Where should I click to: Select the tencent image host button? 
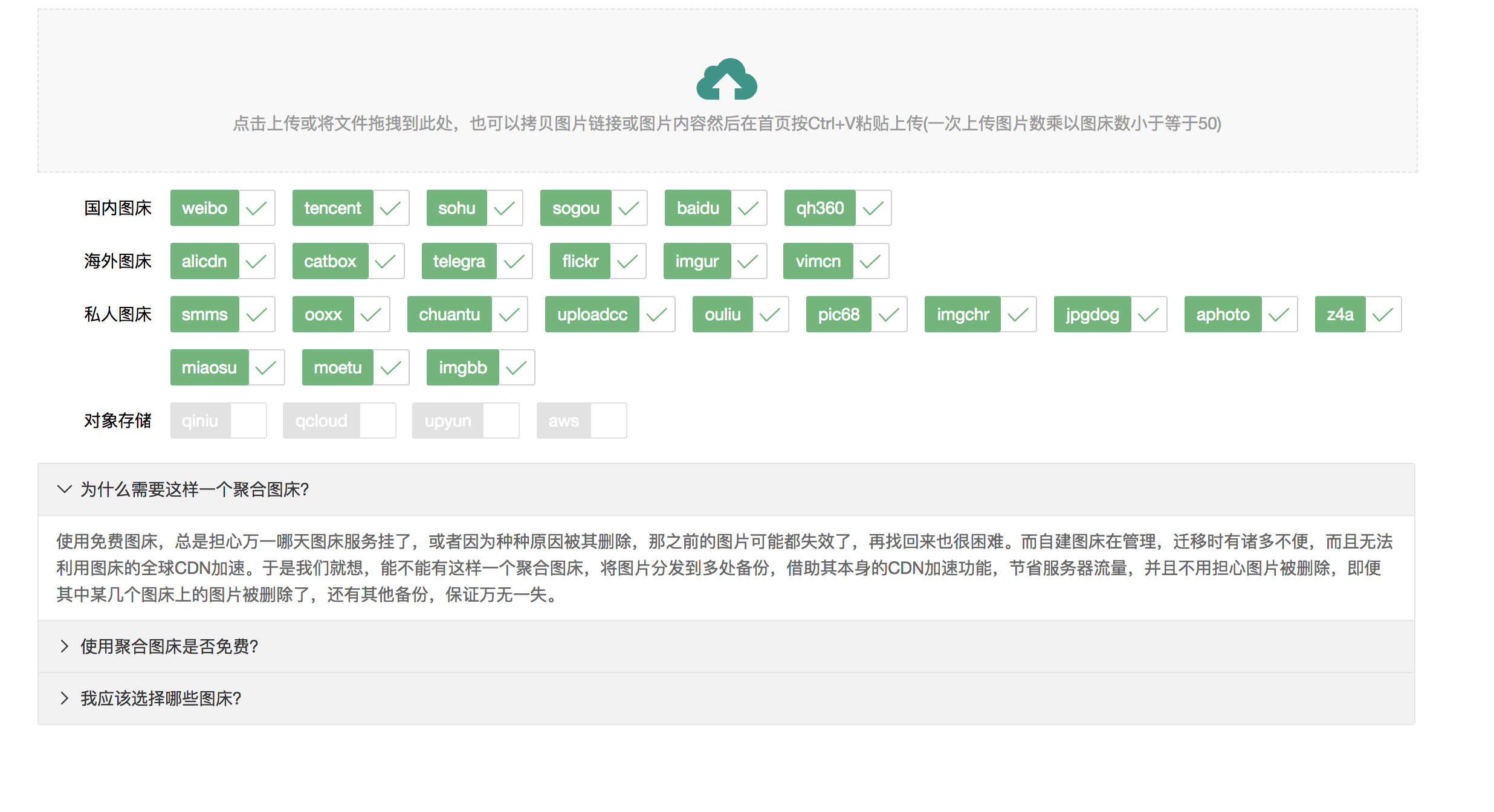coord(332,208)
